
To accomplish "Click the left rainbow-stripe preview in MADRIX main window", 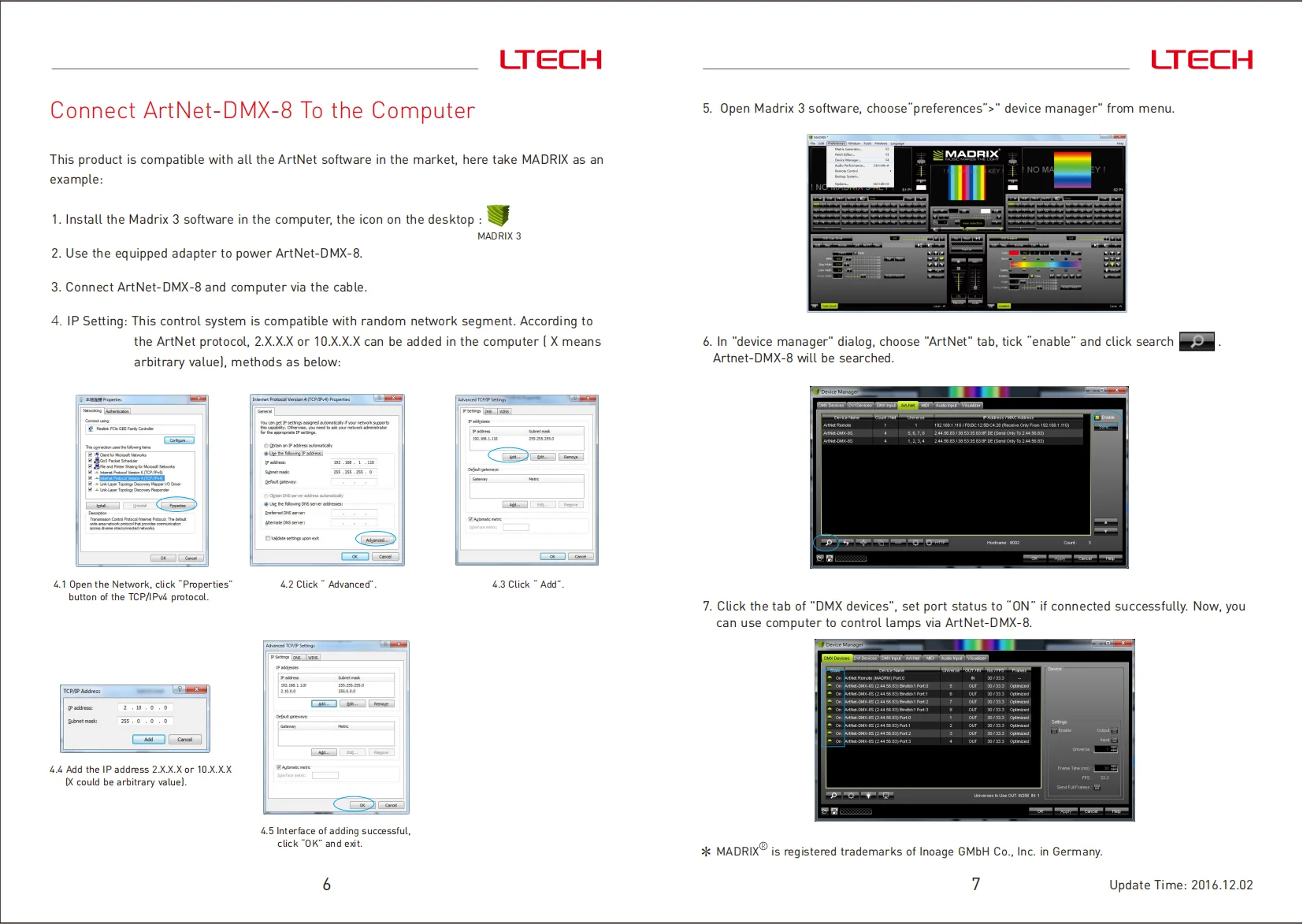I will (x=967, y=183).
